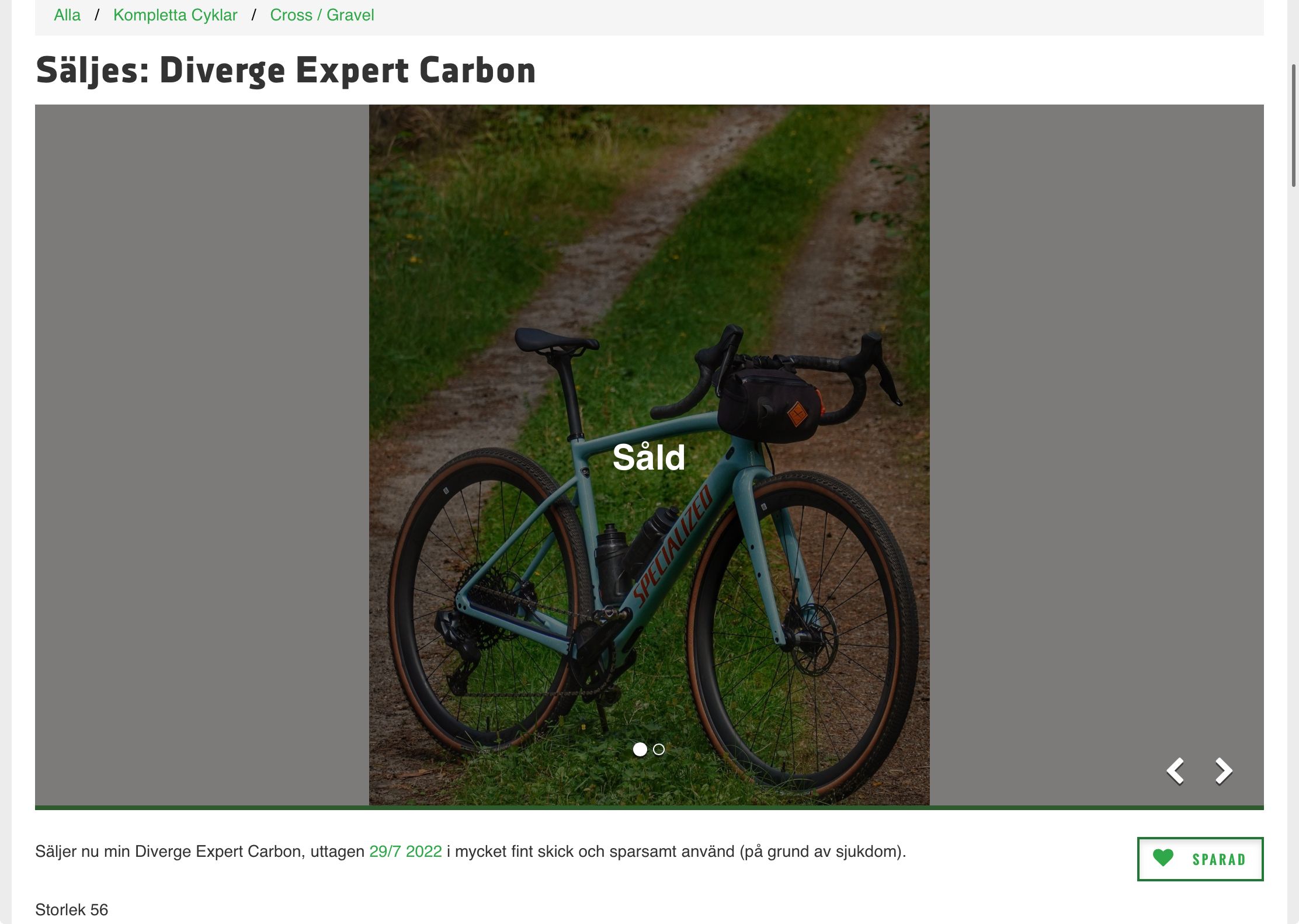The image size is (1299, 924).
Task: Toggle the SPARAD saved button off
Action: click(1200, 859)
